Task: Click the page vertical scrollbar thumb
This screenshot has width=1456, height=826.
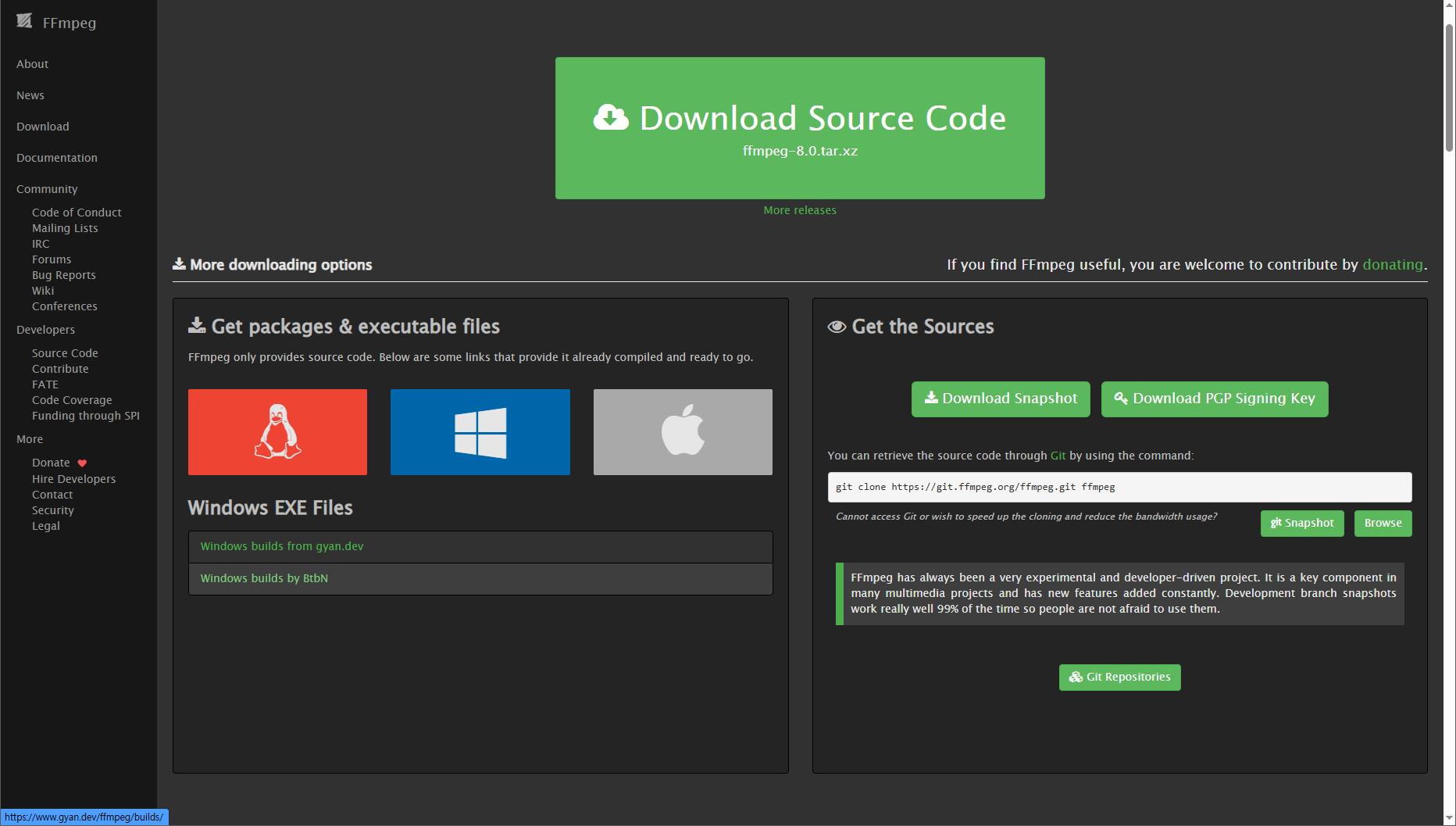Action: 1449,88
